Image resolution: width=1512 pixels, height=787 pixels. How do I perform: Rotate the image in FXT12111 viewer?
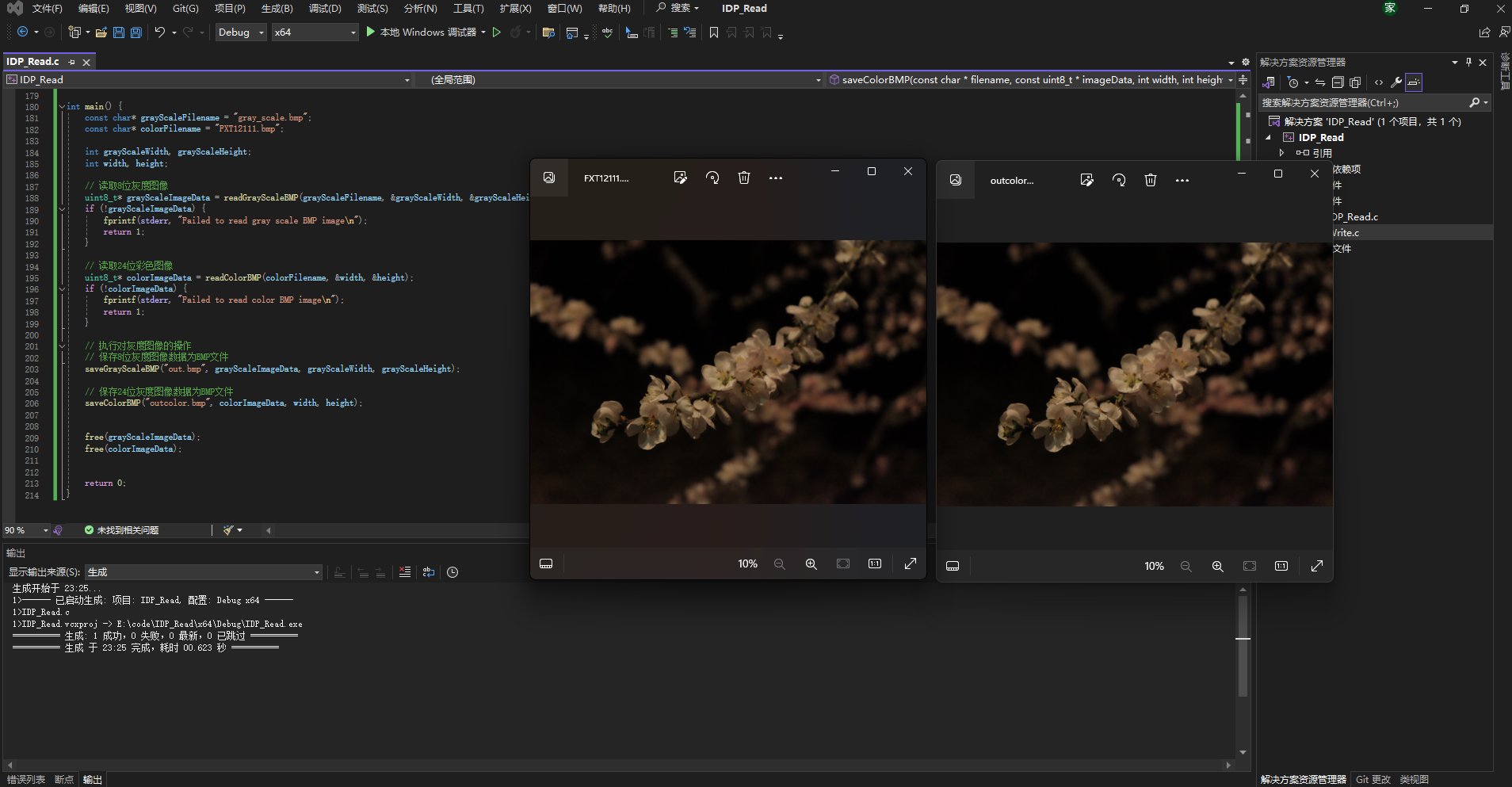pyautogui.click(x=712, y=178)
